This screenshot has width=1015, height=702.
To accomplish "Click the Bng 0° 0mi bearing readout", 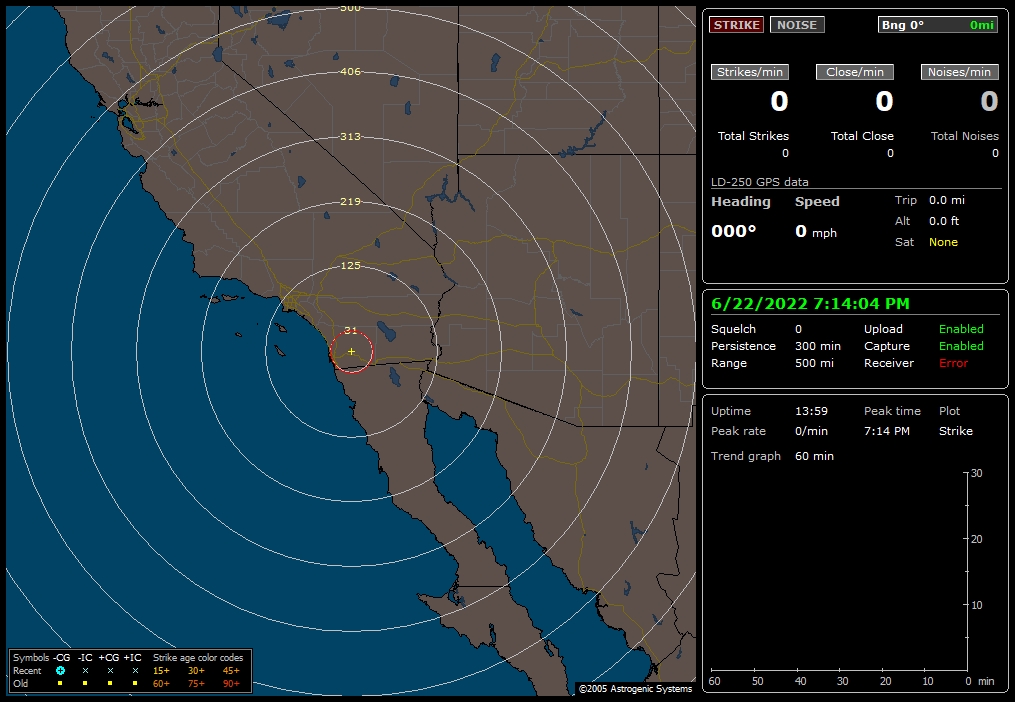I will tap(937, 25).
